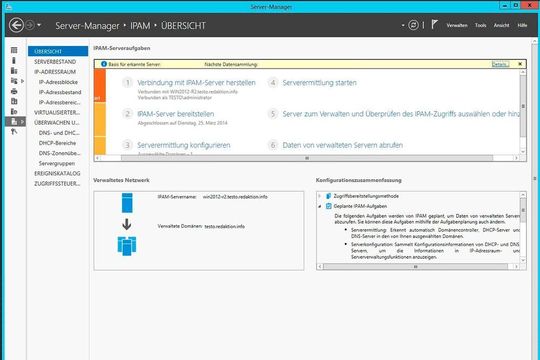Open DHCP-Bereiche in the navigation list
Viewport: 540px width, 360px height.
pyautogui.click(x=57, y=143)
